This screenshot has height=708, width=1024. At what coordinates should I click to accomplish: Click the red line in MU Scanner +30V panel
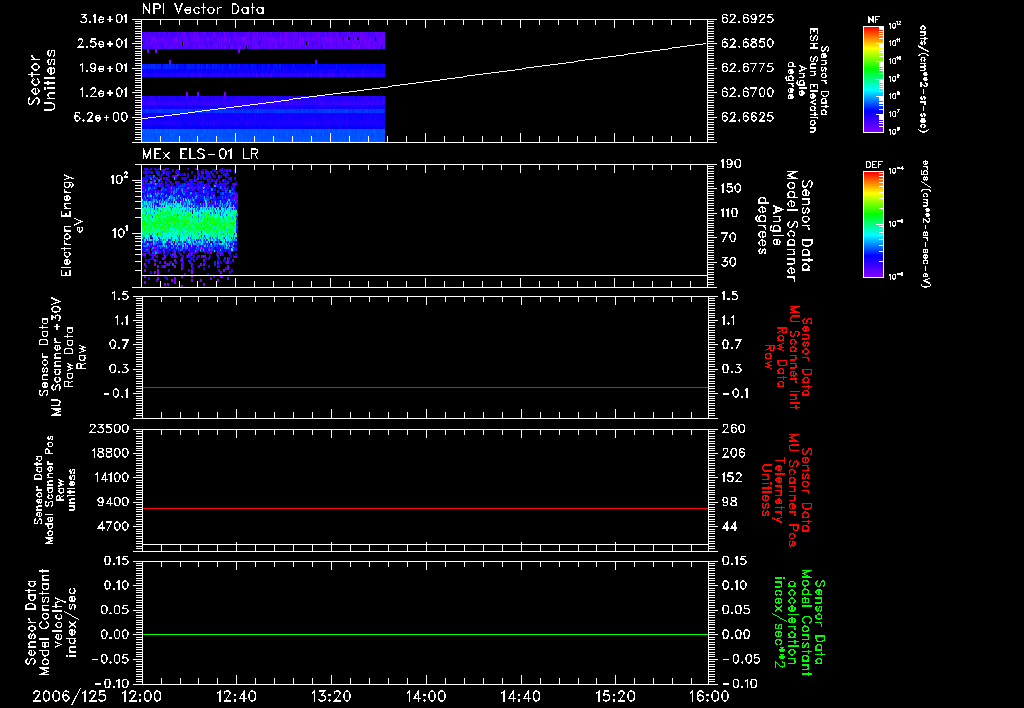(425, 387)
